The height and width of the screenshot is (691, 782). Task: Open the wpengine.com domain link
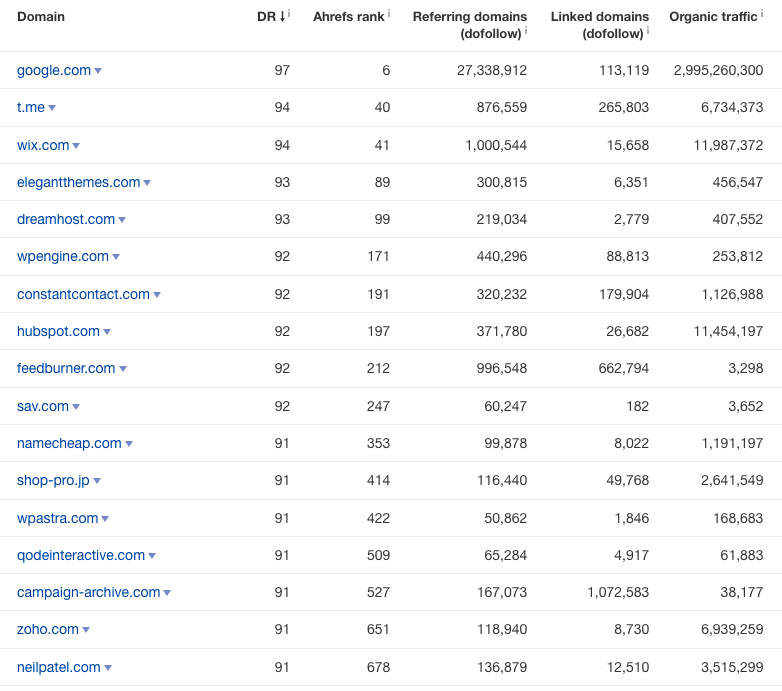coord(63,256)
